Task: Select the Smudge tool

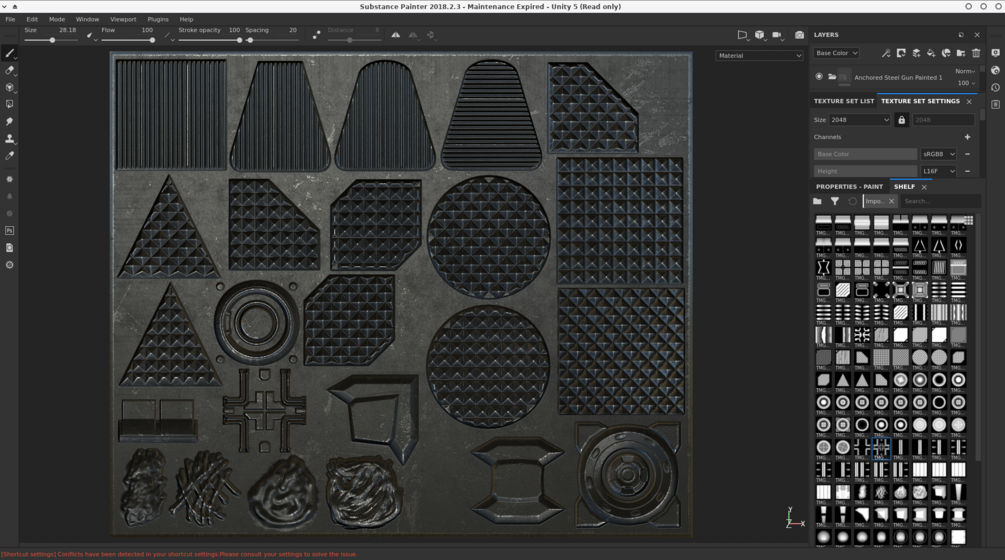Action: (10, 121)
